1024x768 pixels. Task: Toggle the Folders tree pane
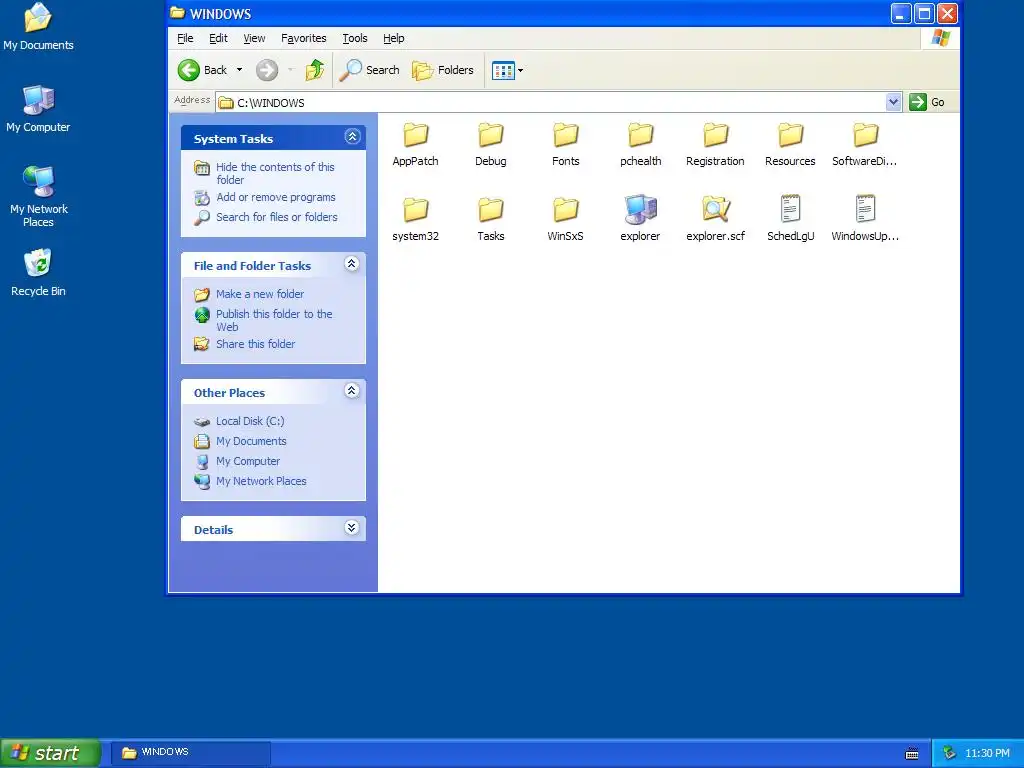(x=443, y=70)
